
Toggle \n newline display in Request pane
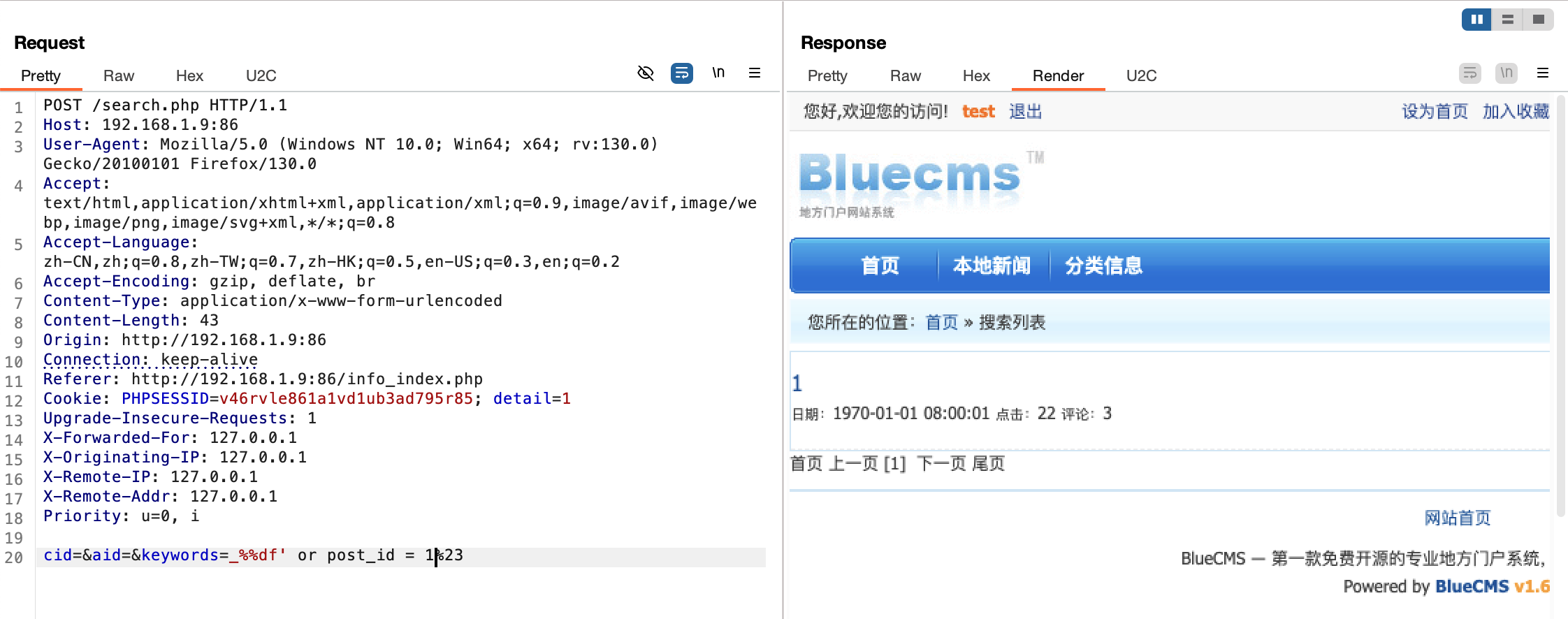pyautogui.click(x=718, y=73)
